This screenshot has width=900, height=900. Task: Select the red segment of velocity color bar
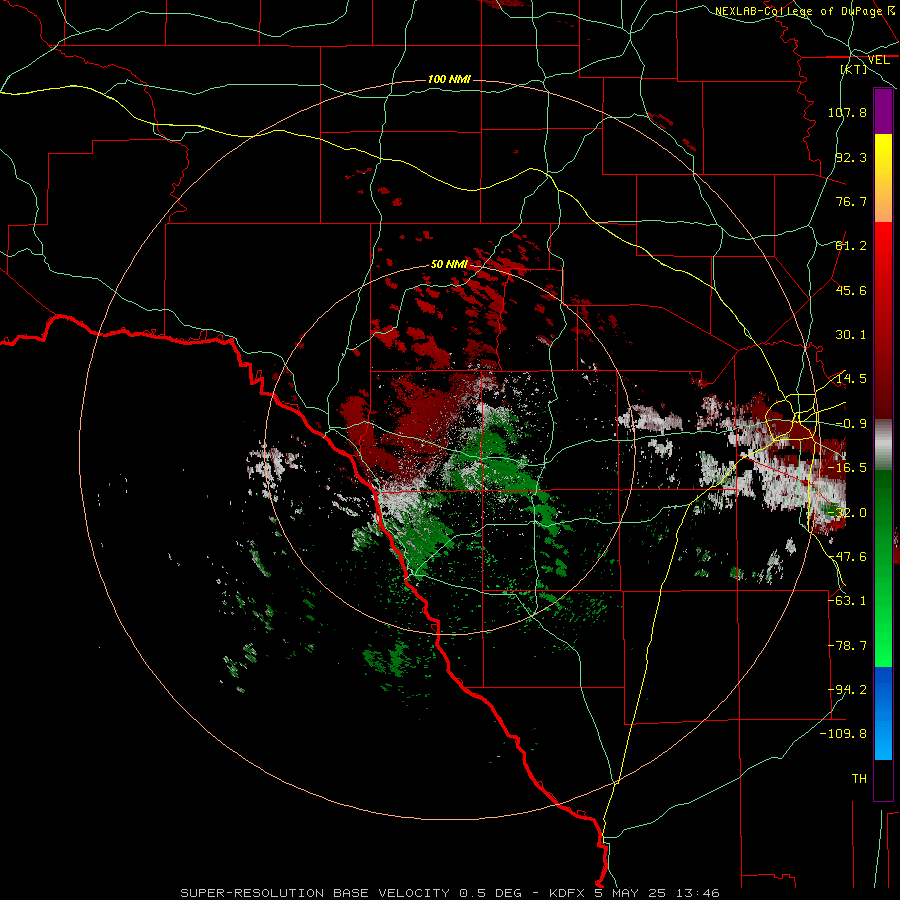click(883, 320)
